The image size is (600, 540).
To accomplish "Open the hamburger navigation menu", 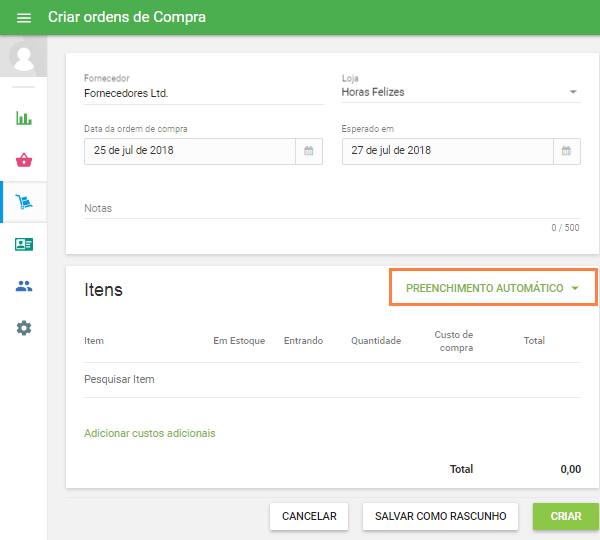I will (24, 18).
